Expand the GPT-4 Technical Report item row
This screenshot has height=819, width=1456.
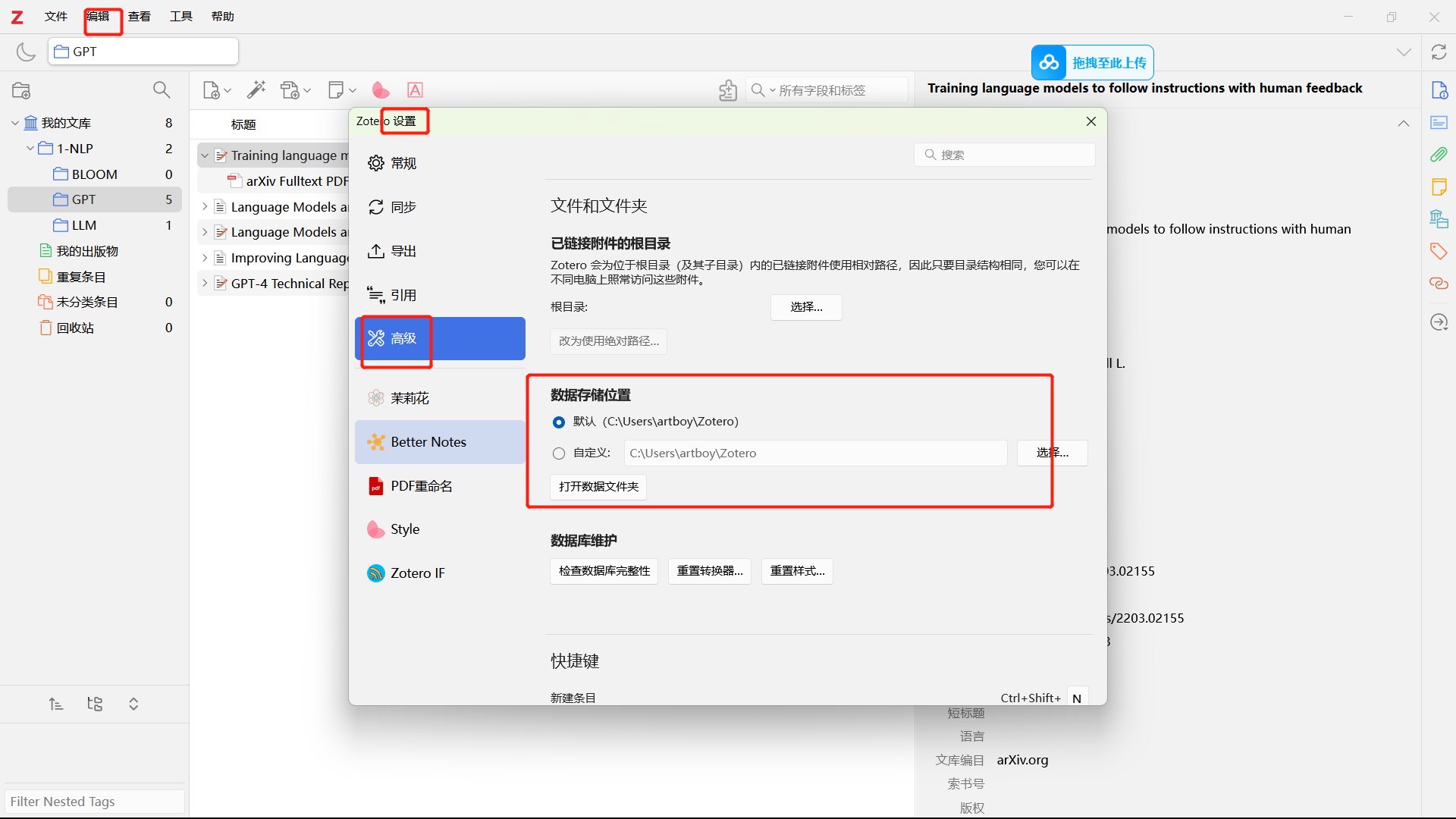(205, 284)
